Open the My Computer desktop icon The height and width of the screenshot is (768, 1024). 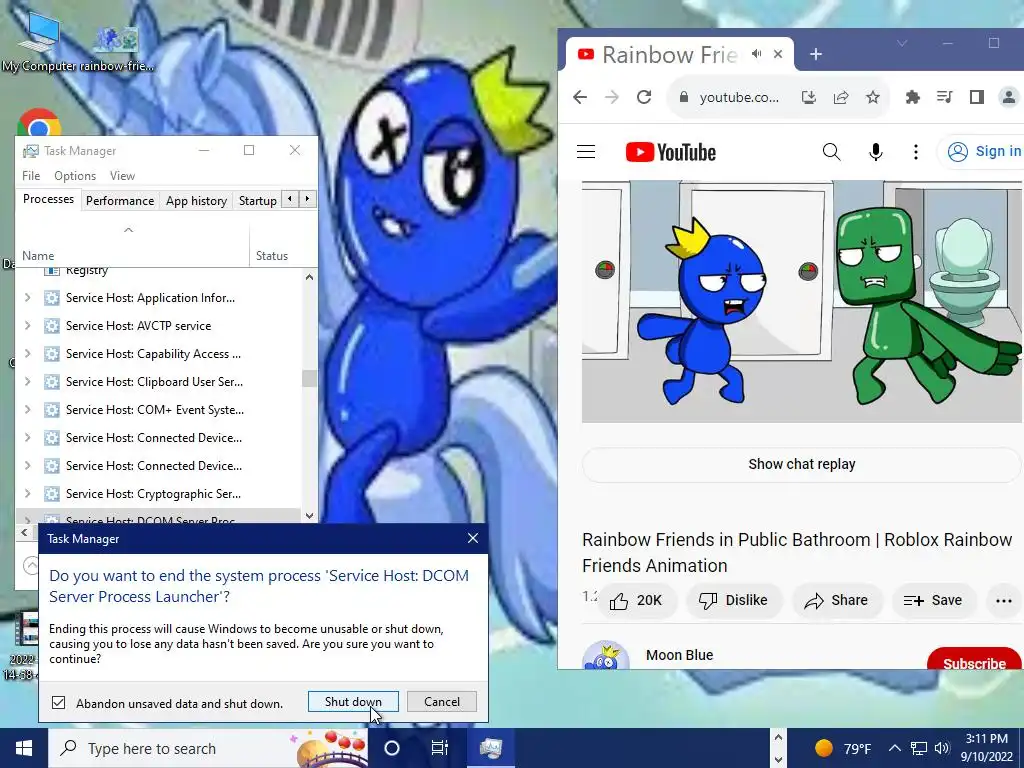coord(39,42)
